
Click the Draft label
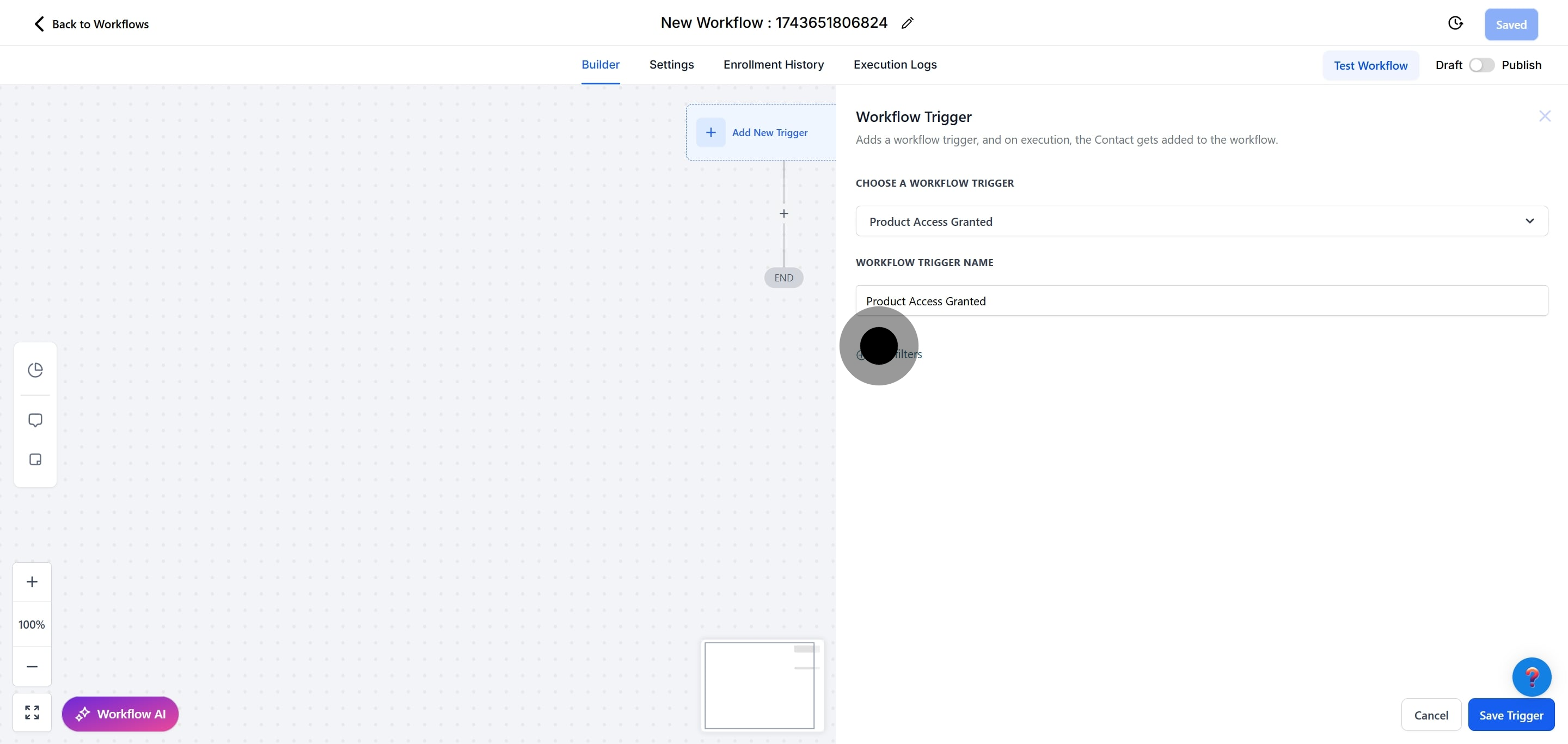pos(1448,65)
